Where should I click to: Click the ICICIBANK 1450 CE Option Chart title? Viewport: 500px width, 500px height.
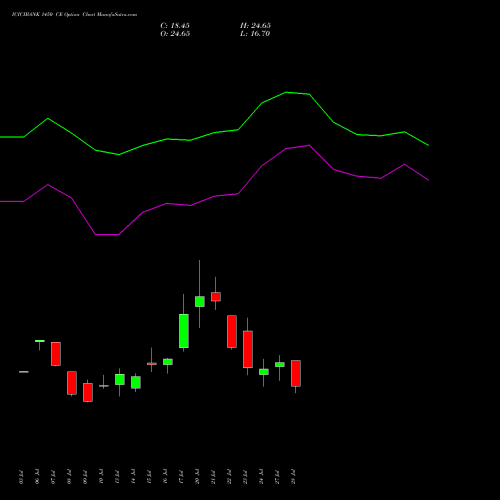tap(74, 15)
